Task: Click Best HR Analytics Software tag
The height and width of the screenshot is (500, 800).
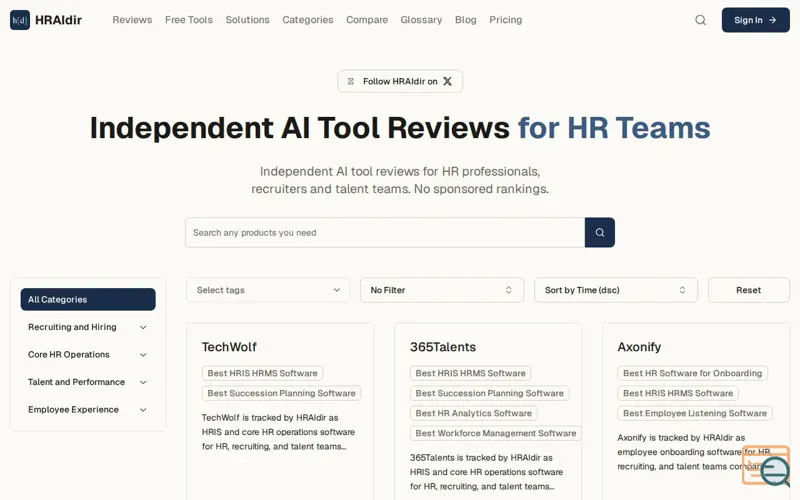Action: tap(473, 413)
